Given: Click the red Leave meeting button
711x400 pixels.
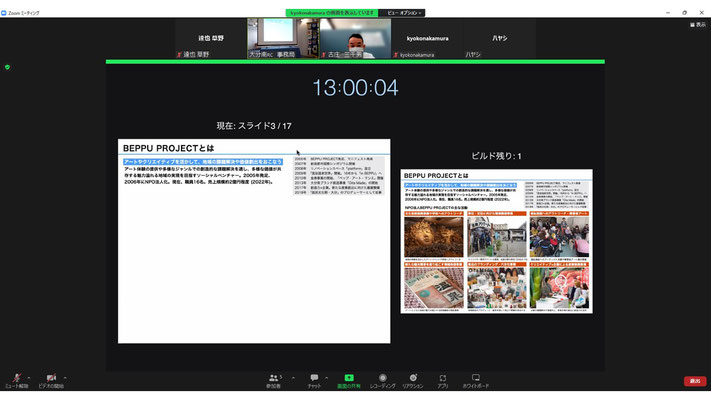Looking at the screenshot, I should point(695,381).
